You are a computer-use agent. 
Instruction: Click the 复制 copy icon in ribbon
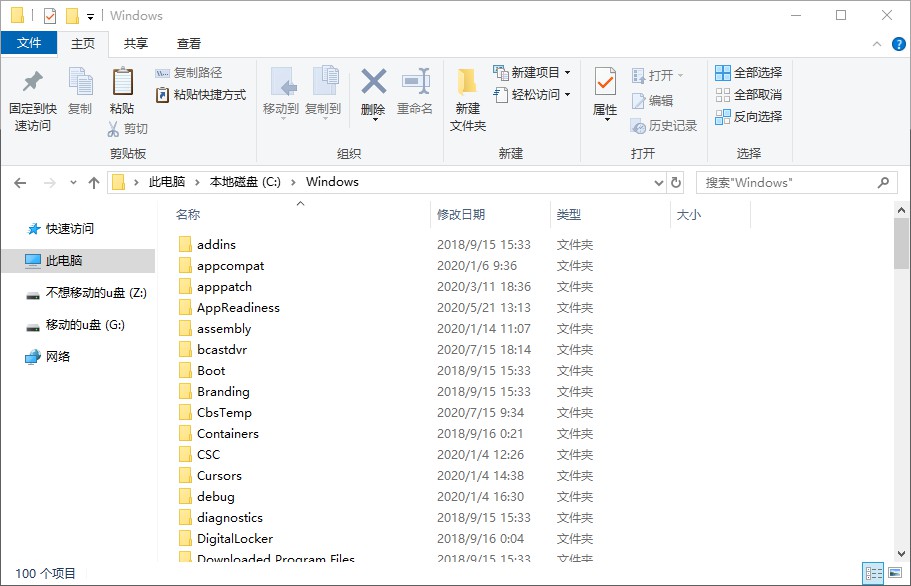click(80, 81)
